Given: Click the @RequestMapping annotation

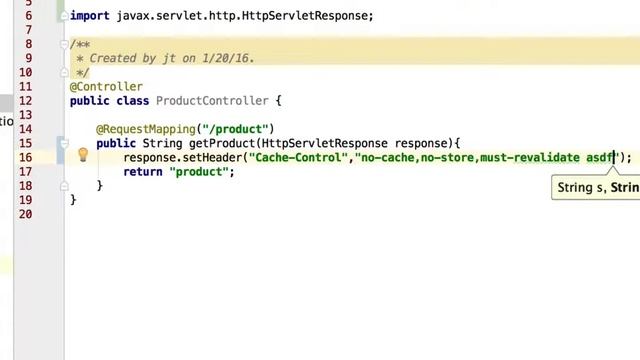Looking at the screenshot, I should pyautogui.click(x=146, y=129).
